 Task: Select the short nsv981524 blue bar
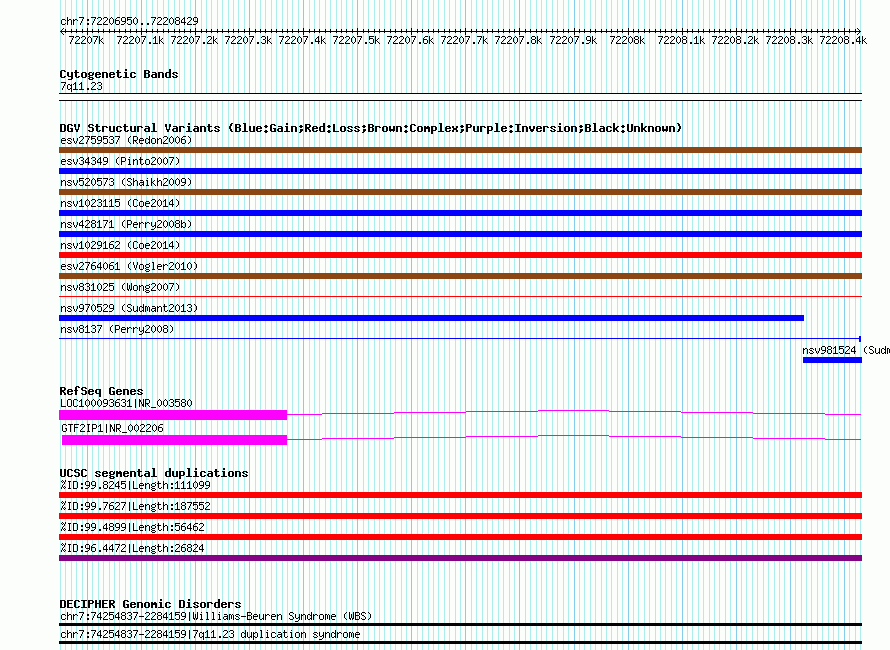[832, 360]
